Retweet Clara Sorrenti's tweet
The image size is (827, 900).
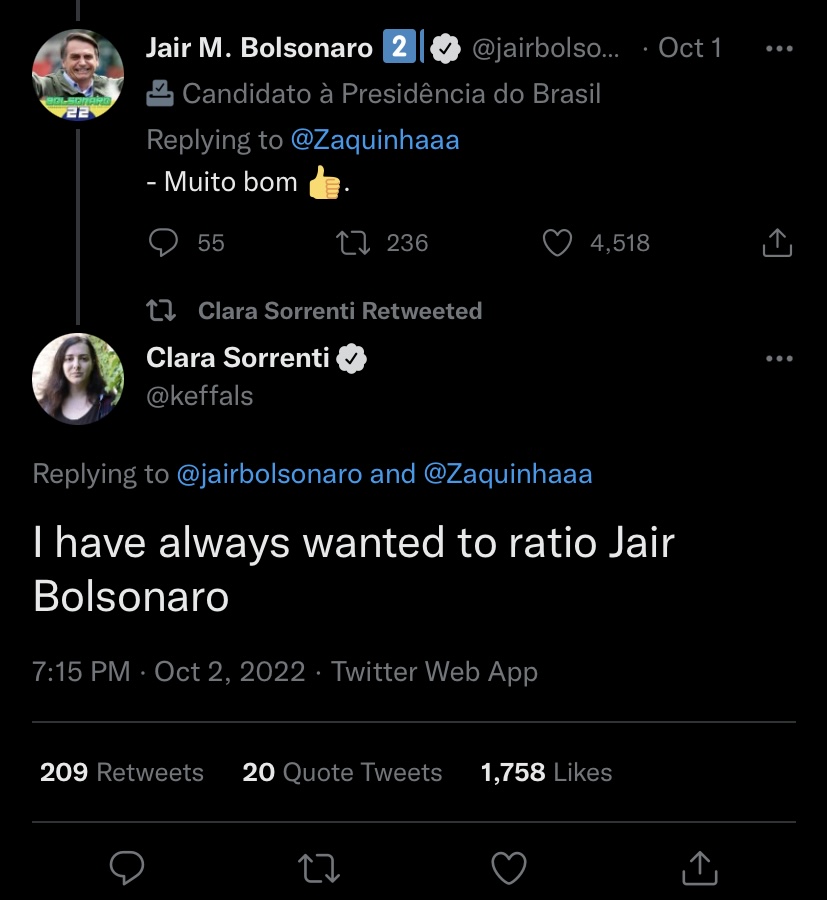coord(319,868)
